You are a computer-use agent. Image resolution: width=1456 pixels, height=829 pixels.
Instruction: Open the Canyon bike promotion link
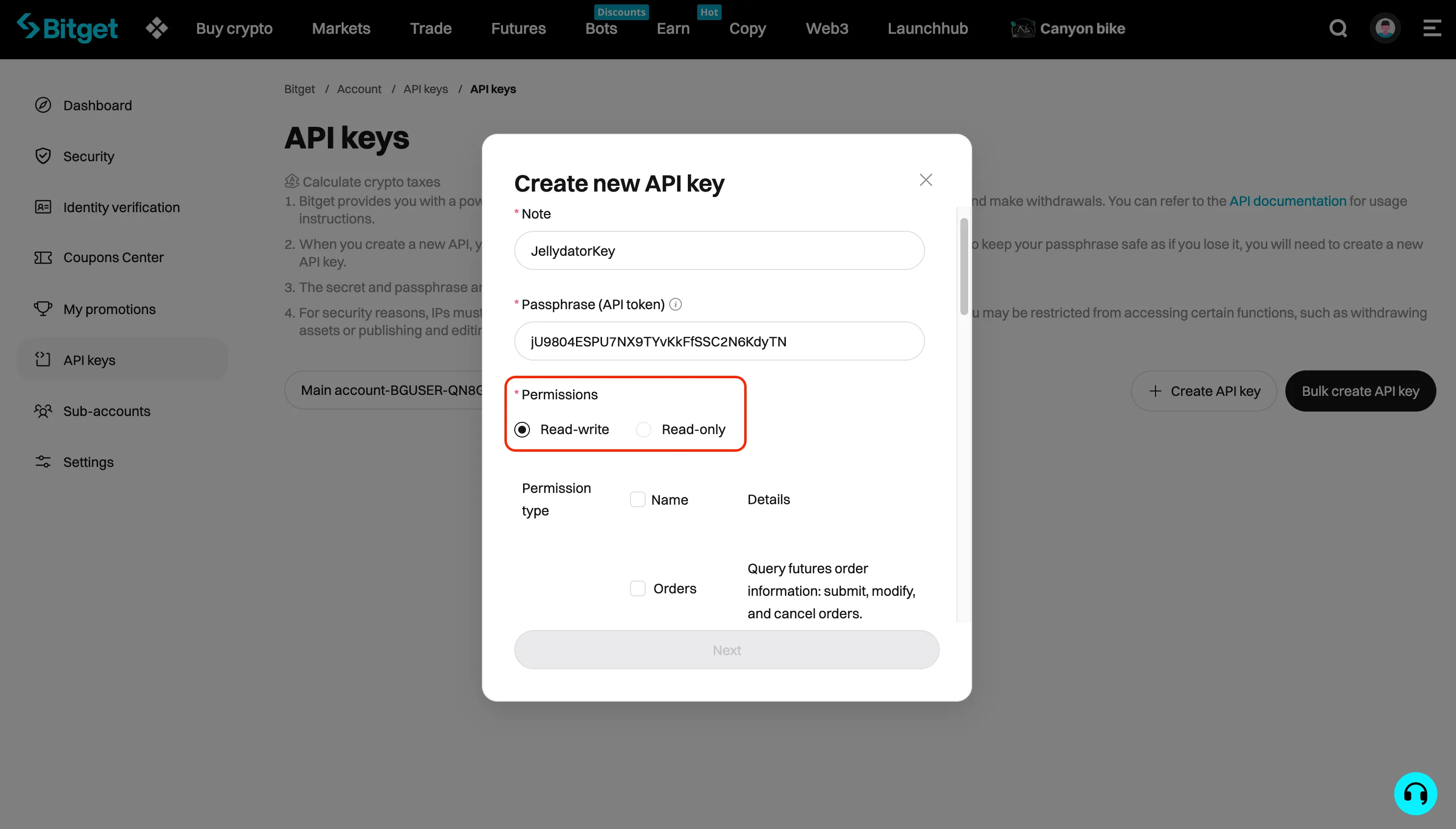pyautogui.click(x=1068, y=28)
